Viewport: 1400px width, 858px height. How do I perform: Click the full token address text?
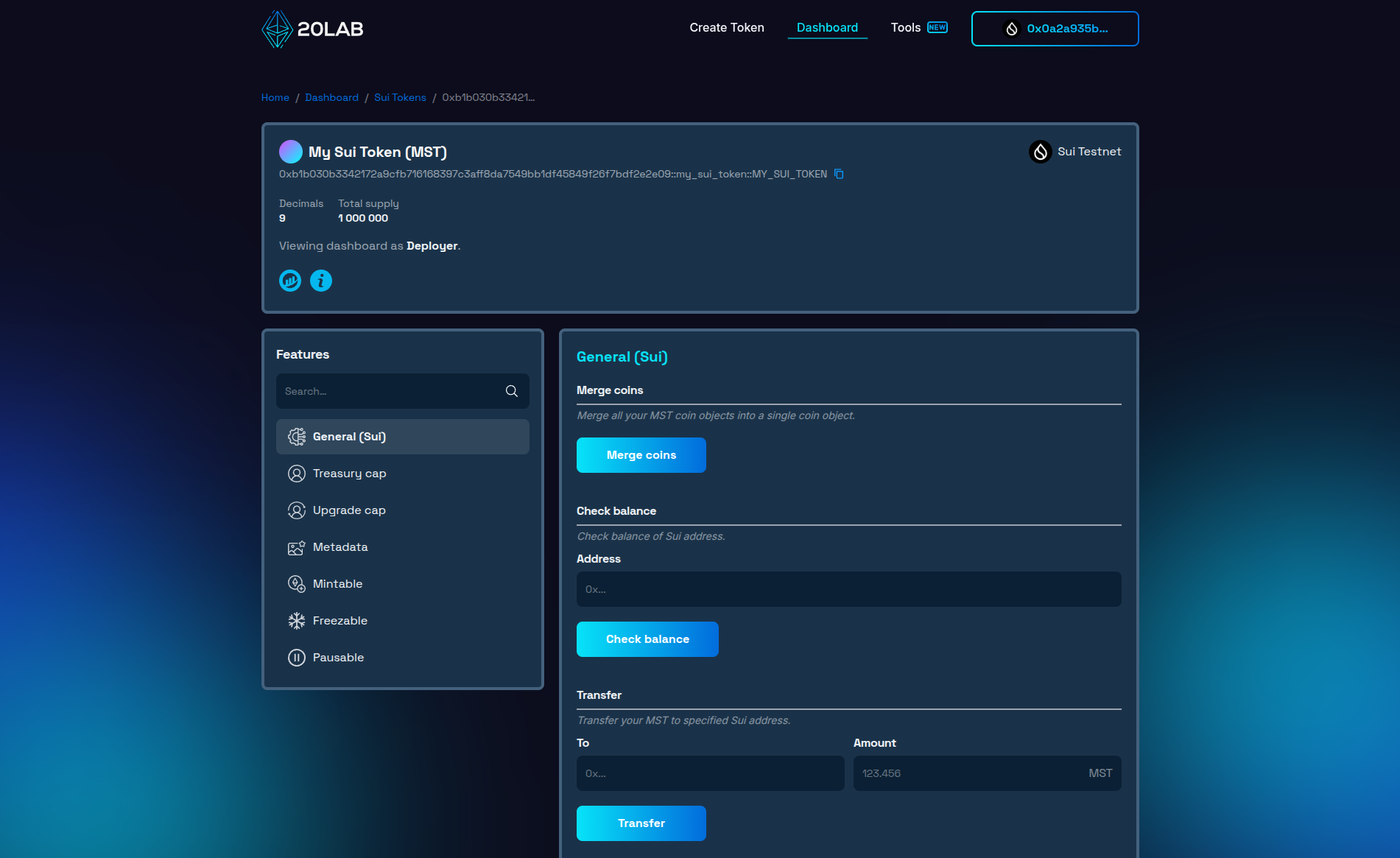[553, 174]
